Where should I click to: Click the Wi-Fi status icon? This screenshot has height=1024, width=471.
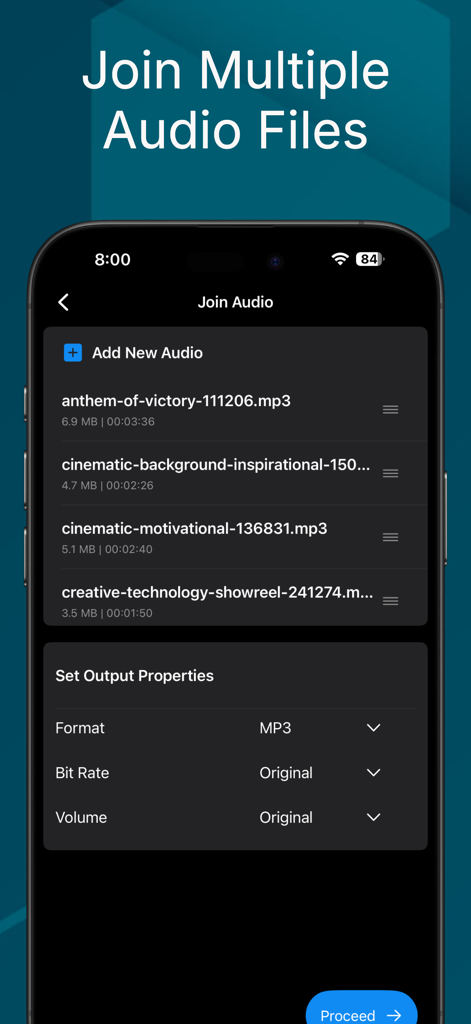click(x=340, y=259)
